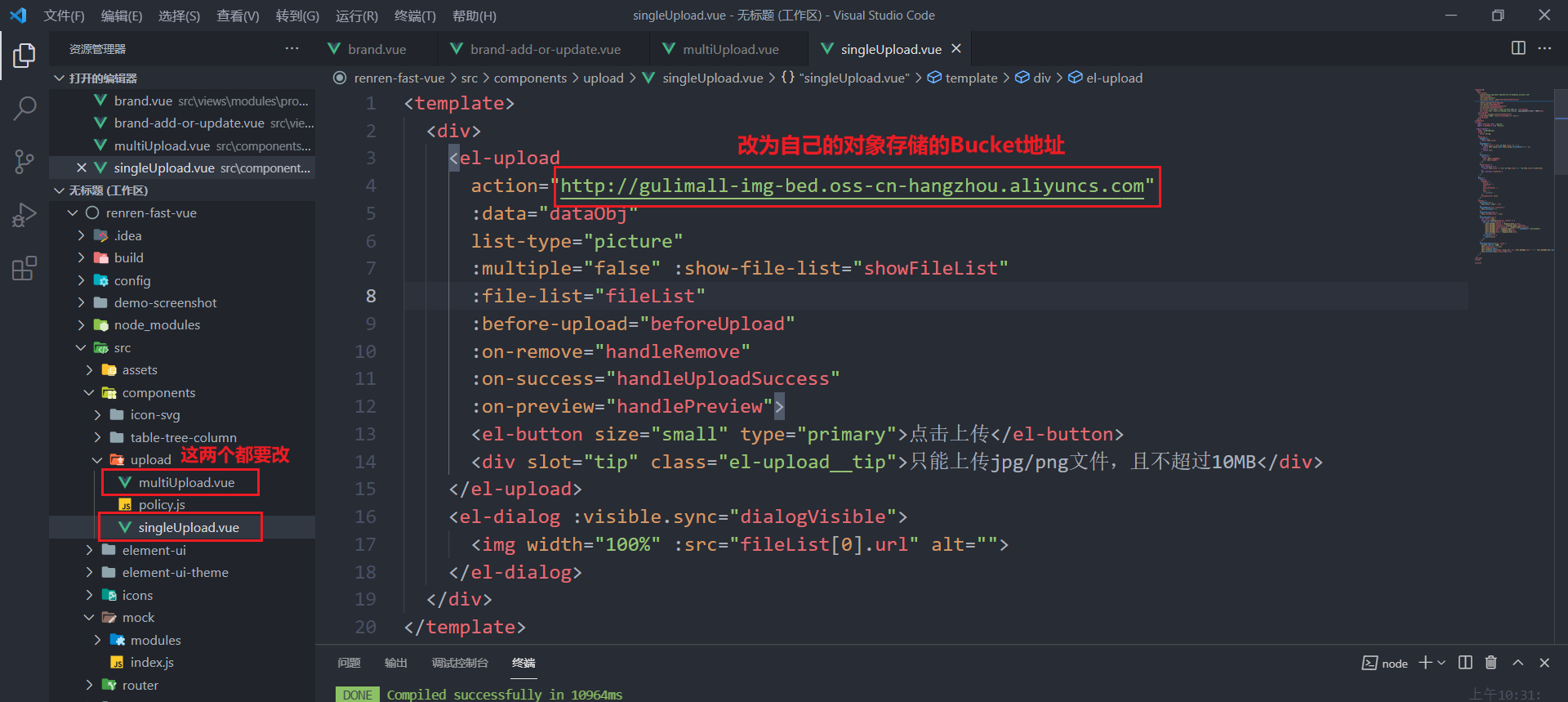Expand the table-tree-column folder
Viewport: 1568px width, 702px height.
point(182,437)
